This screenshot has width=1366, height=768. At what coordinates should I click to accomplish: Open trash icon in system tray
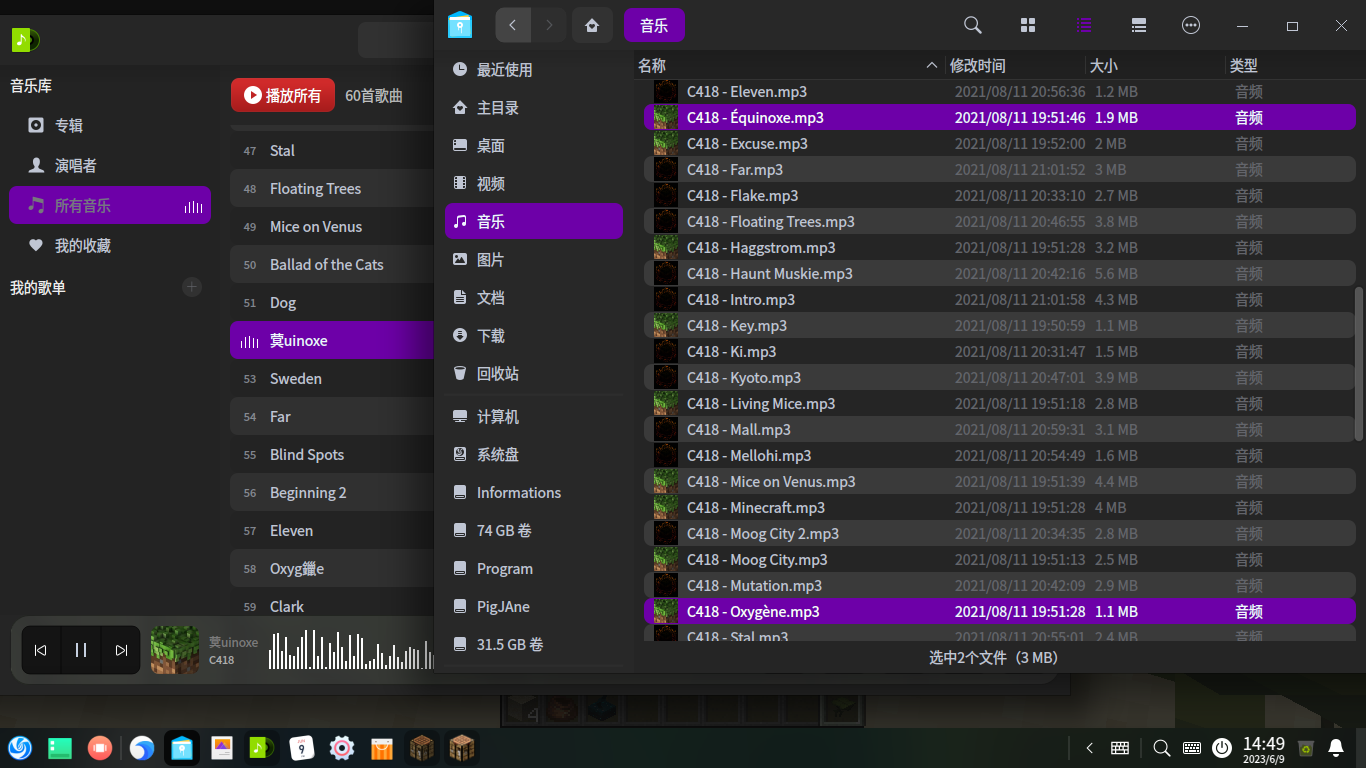pos(1305,748)
